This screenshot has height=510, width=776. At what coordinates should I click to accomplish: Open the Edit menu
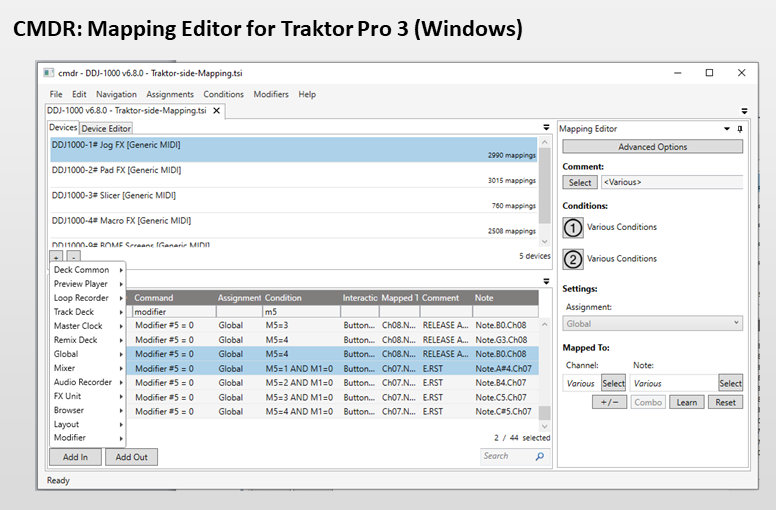(79, 94)
